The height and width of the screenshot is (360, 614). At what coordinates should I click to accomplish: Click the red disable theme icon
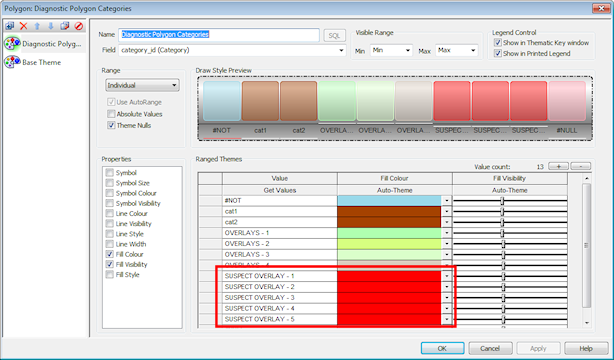[x=79, y=26]
